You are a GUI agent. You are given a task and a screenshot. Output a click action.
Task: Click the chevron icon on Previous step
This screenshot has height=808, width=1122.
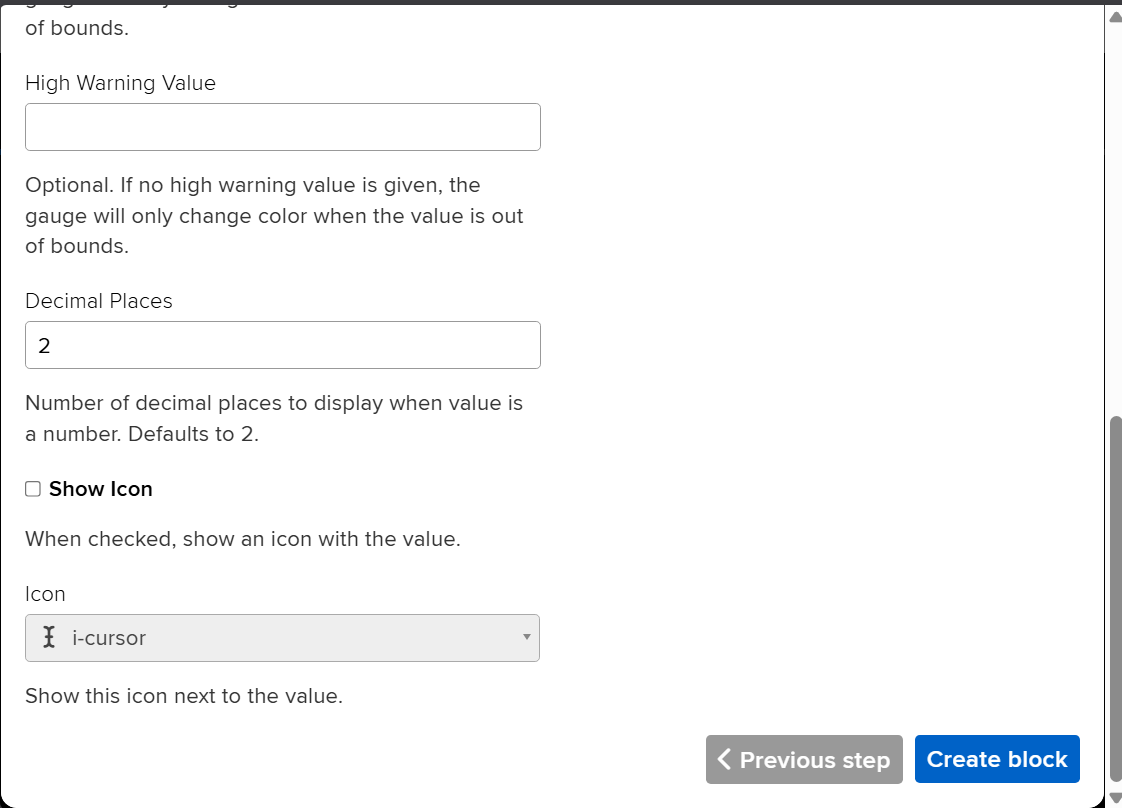coord(724,759)
